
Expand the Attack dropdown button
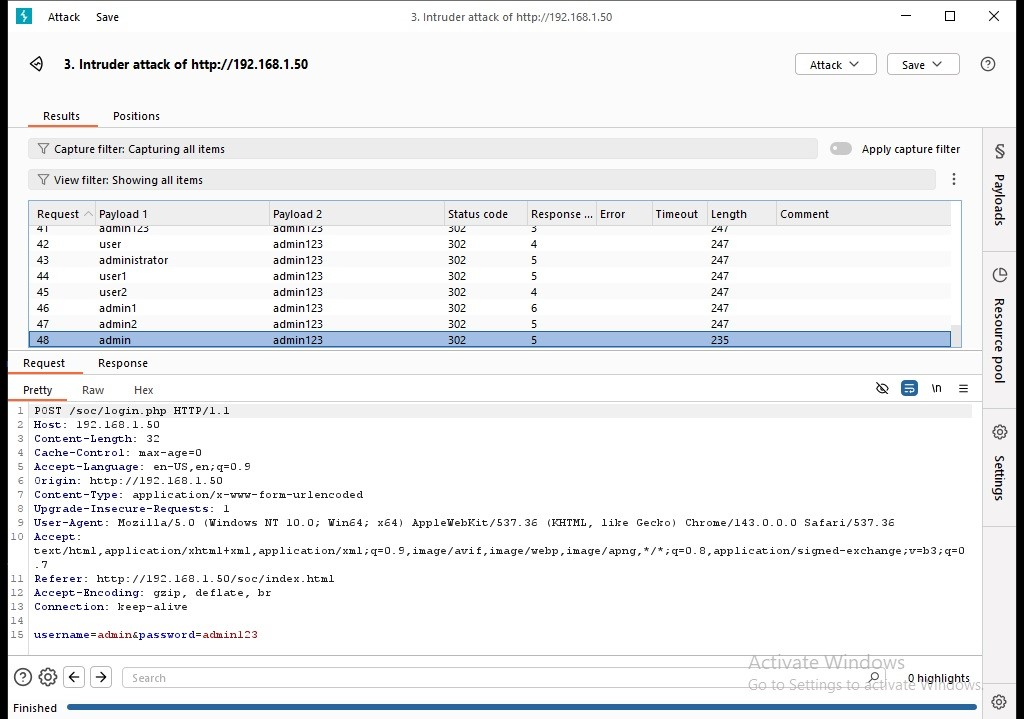835,65
